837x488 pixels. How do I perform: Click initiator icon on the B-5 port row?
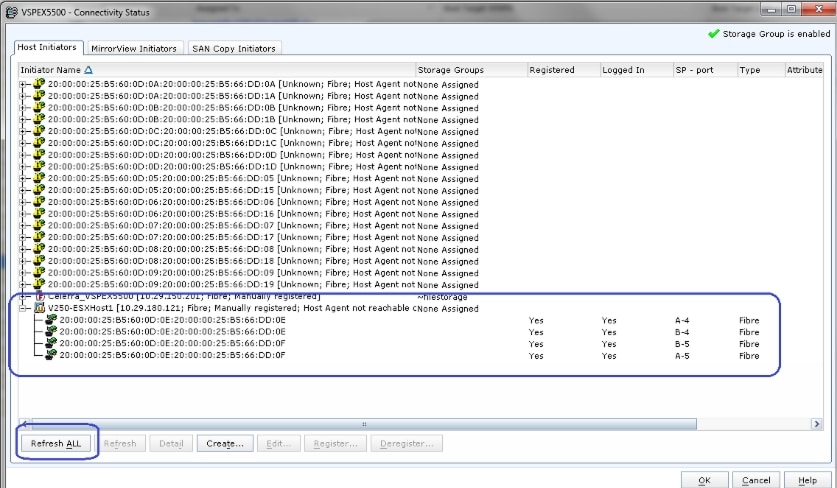(51, 343)
